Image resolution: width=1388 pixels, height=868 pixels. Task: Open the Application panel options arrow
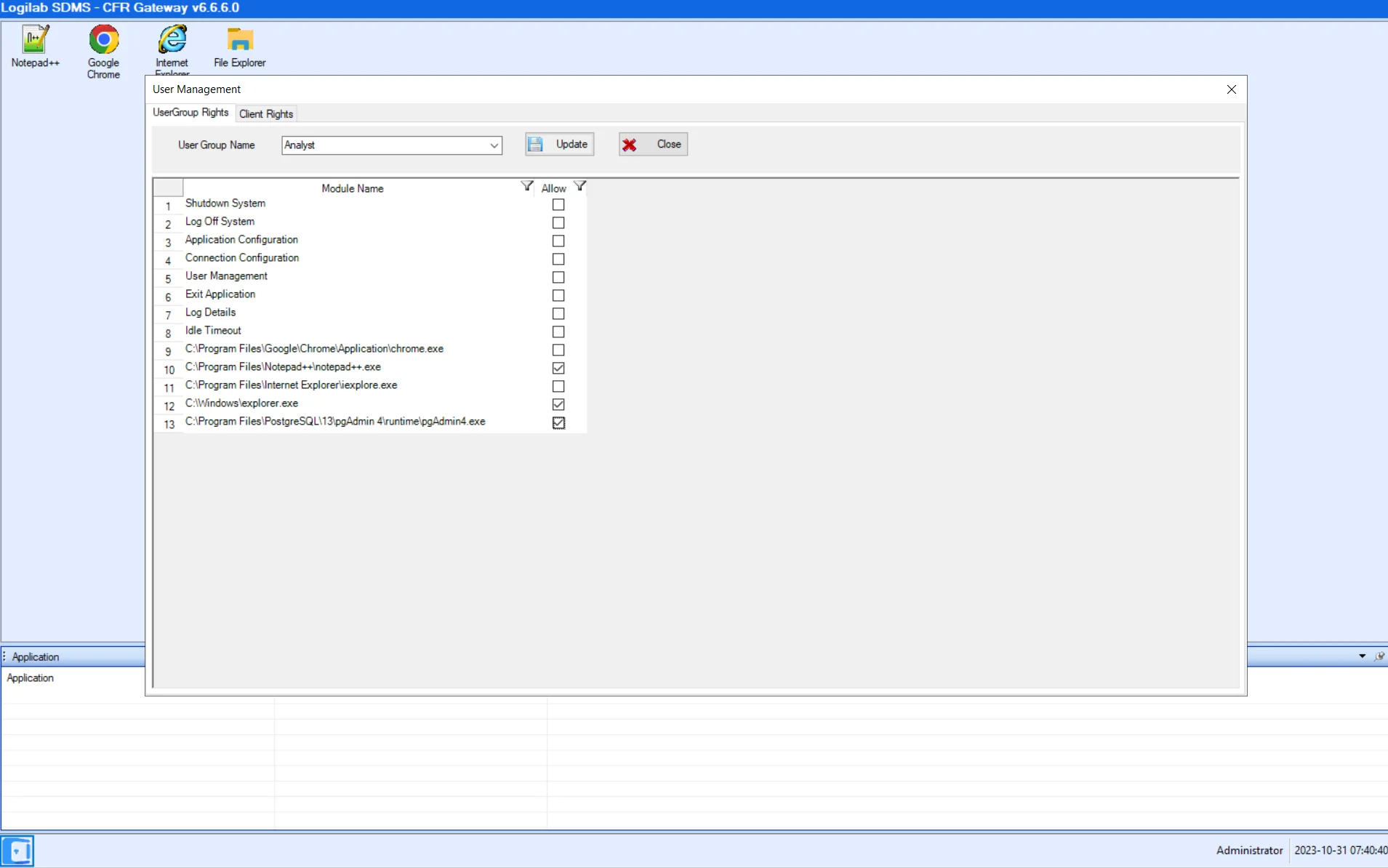(1362, 656)
